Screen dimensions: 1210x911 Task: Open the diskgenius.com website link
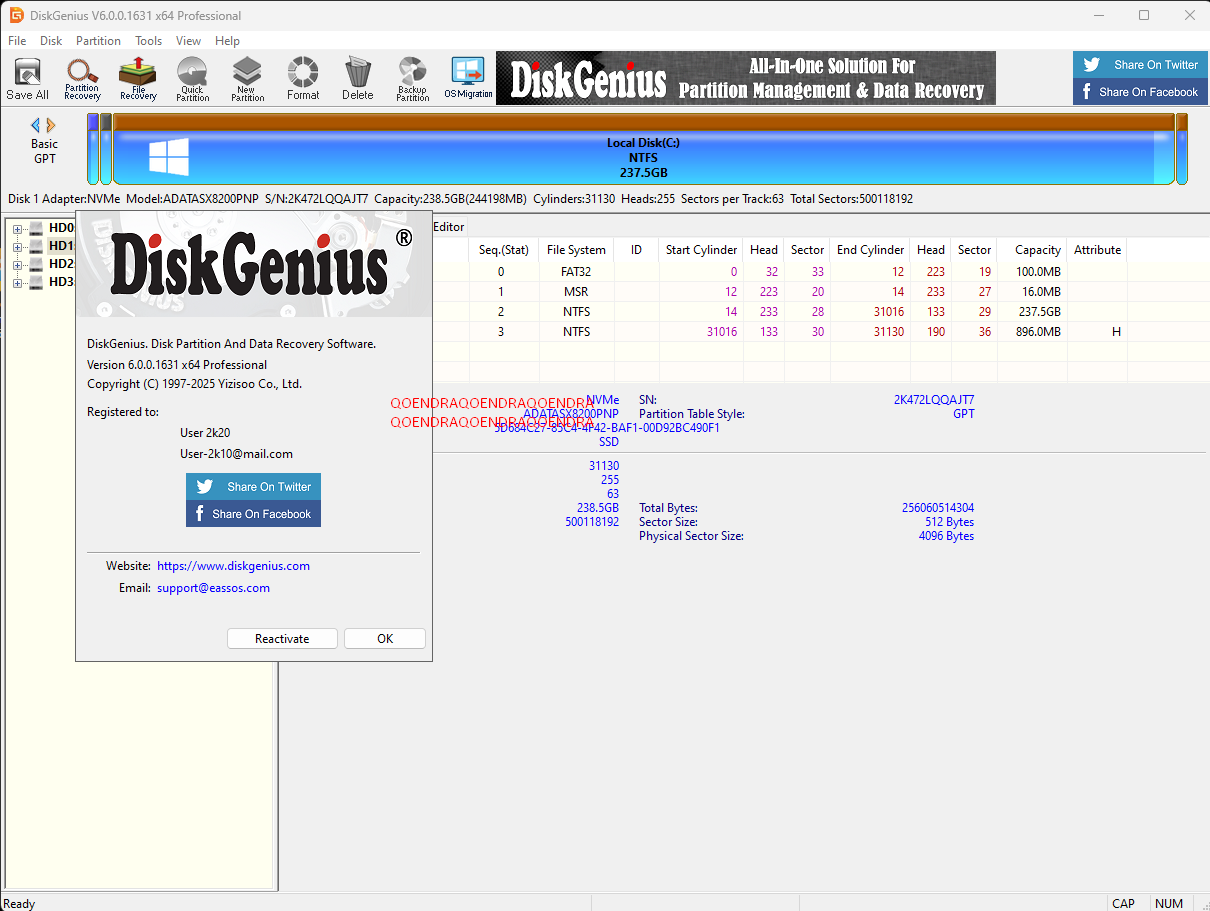pyautogui.click(x=233, y=566)
